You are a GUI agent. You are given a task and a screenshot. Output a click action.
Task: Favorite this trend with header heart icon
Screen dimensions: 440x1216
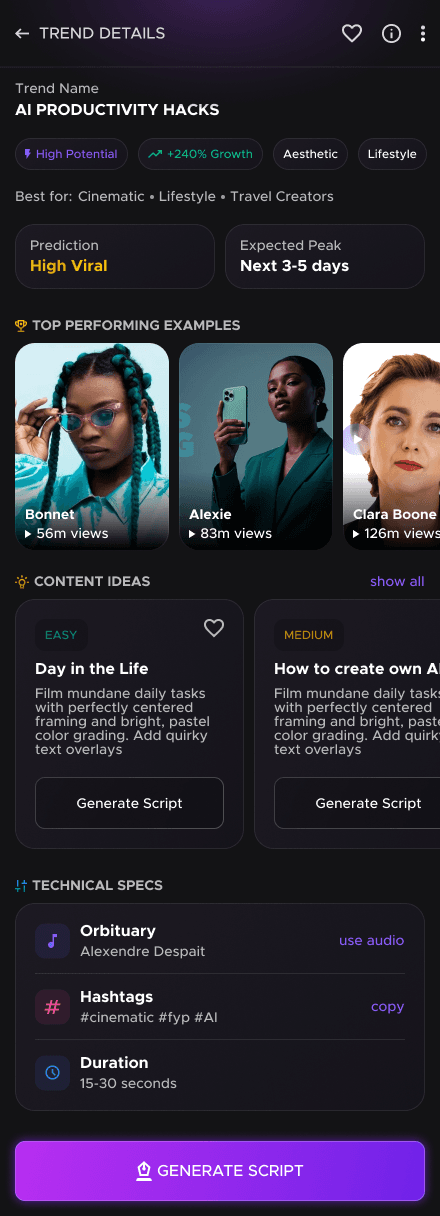pyautogui.click(x=352, y=34)
